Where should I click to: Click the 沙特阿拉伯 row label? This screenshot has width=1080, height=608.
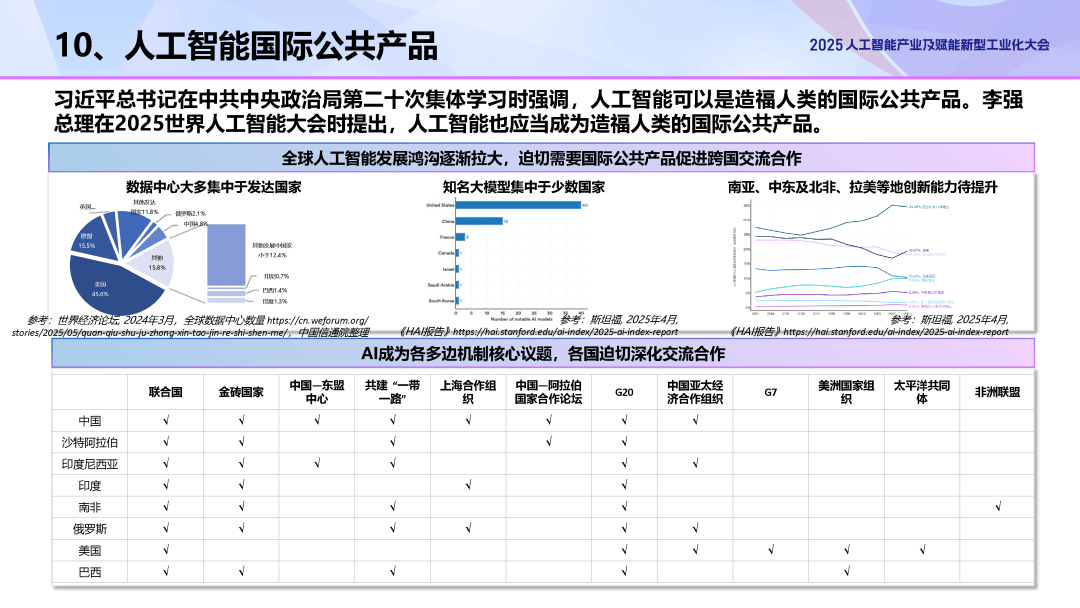pos(90,442)
